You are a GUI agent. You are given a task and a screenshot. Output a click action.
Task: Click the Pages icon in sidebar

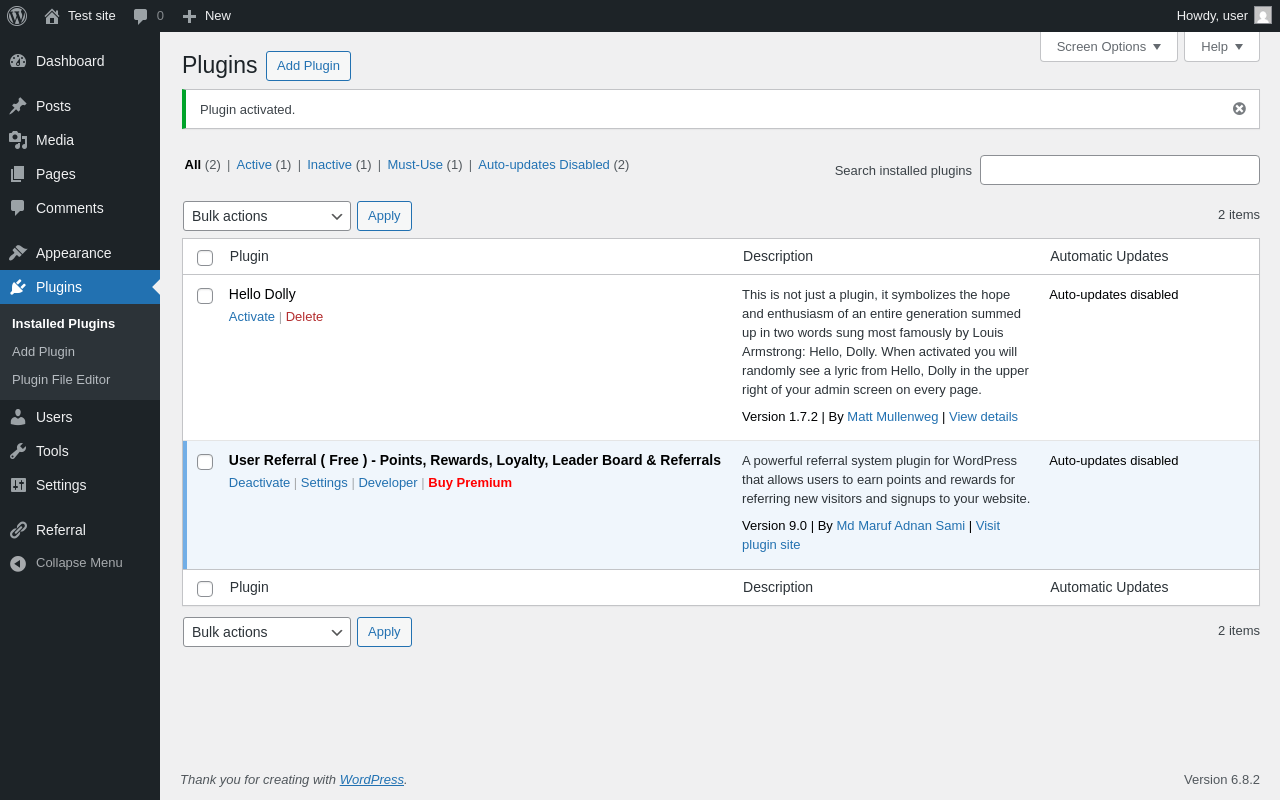18,174
